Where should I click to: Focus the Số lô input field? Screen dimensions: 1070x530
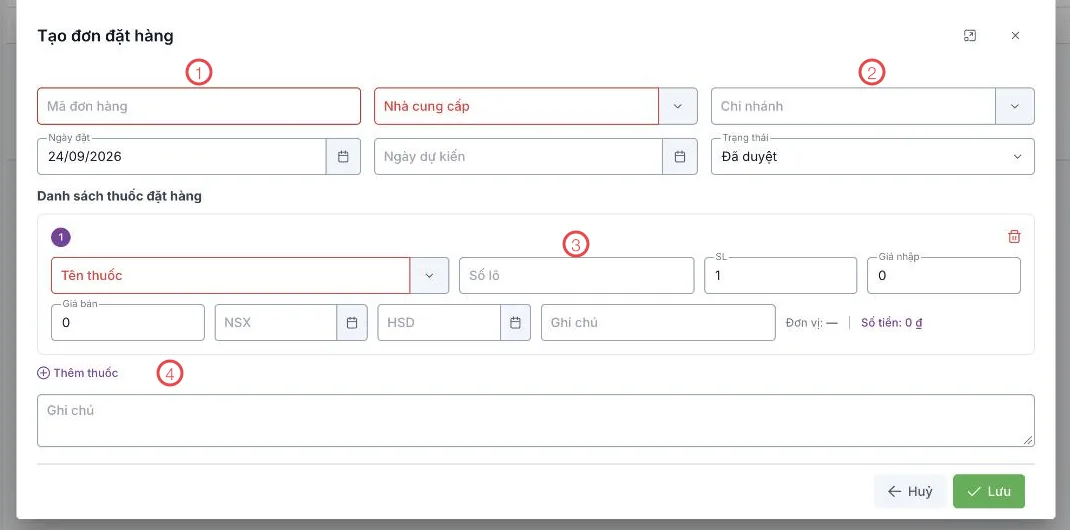click(577, 276)
